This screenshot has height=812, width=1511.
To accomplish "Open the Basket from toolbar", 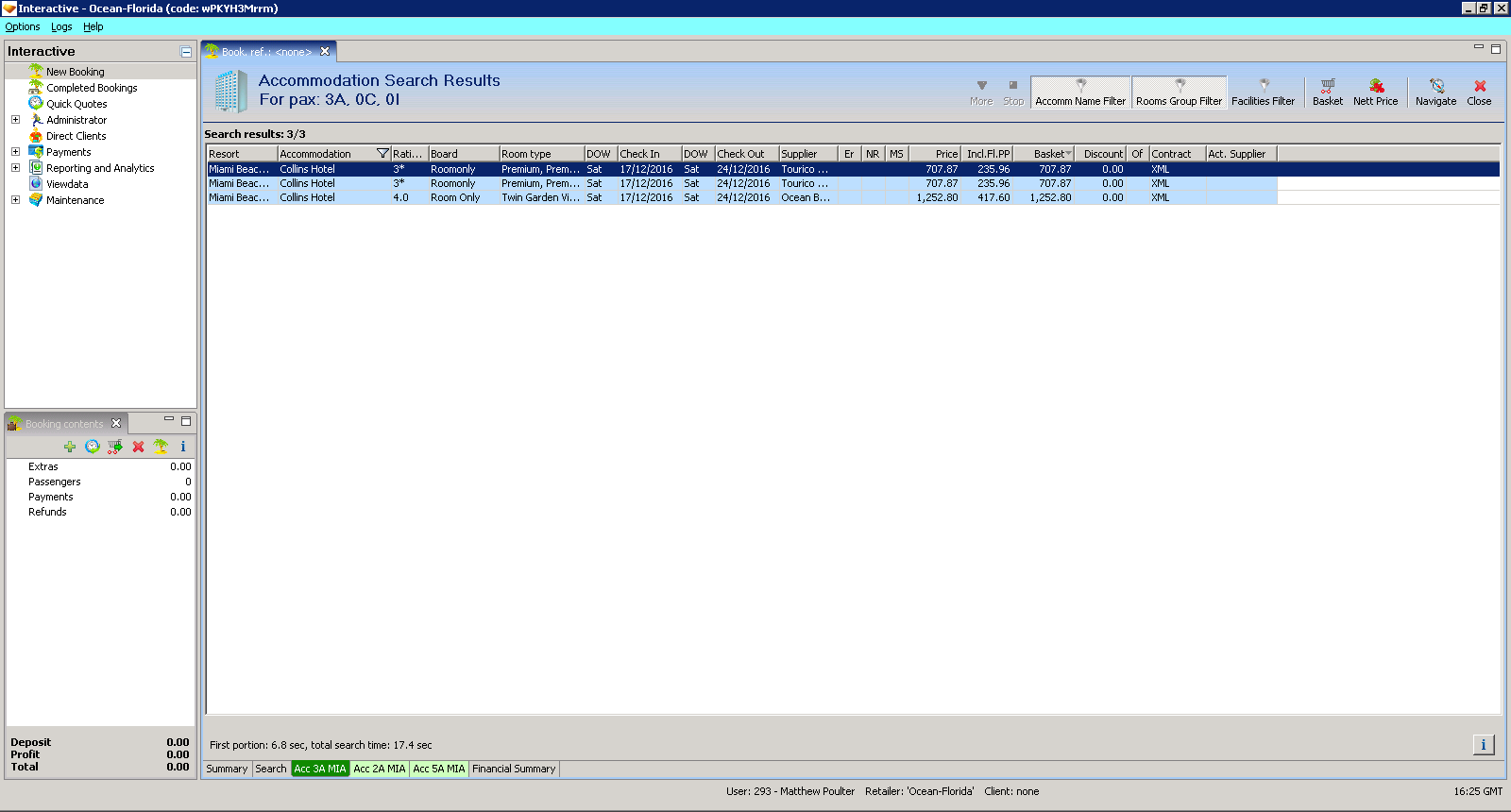I will pos(1327,93).
